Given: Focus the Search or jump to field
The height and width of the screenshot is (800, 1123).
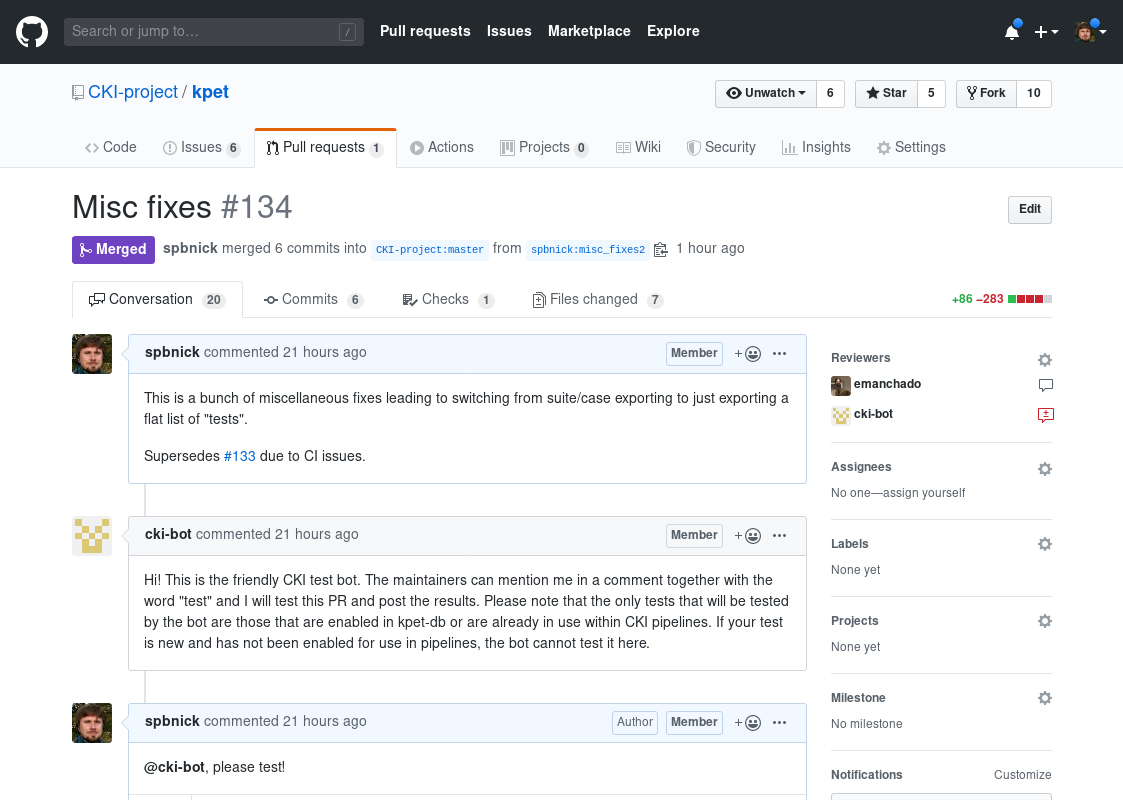Looking at the screenshot, I should pyautogui.click(x=213, y=32).
